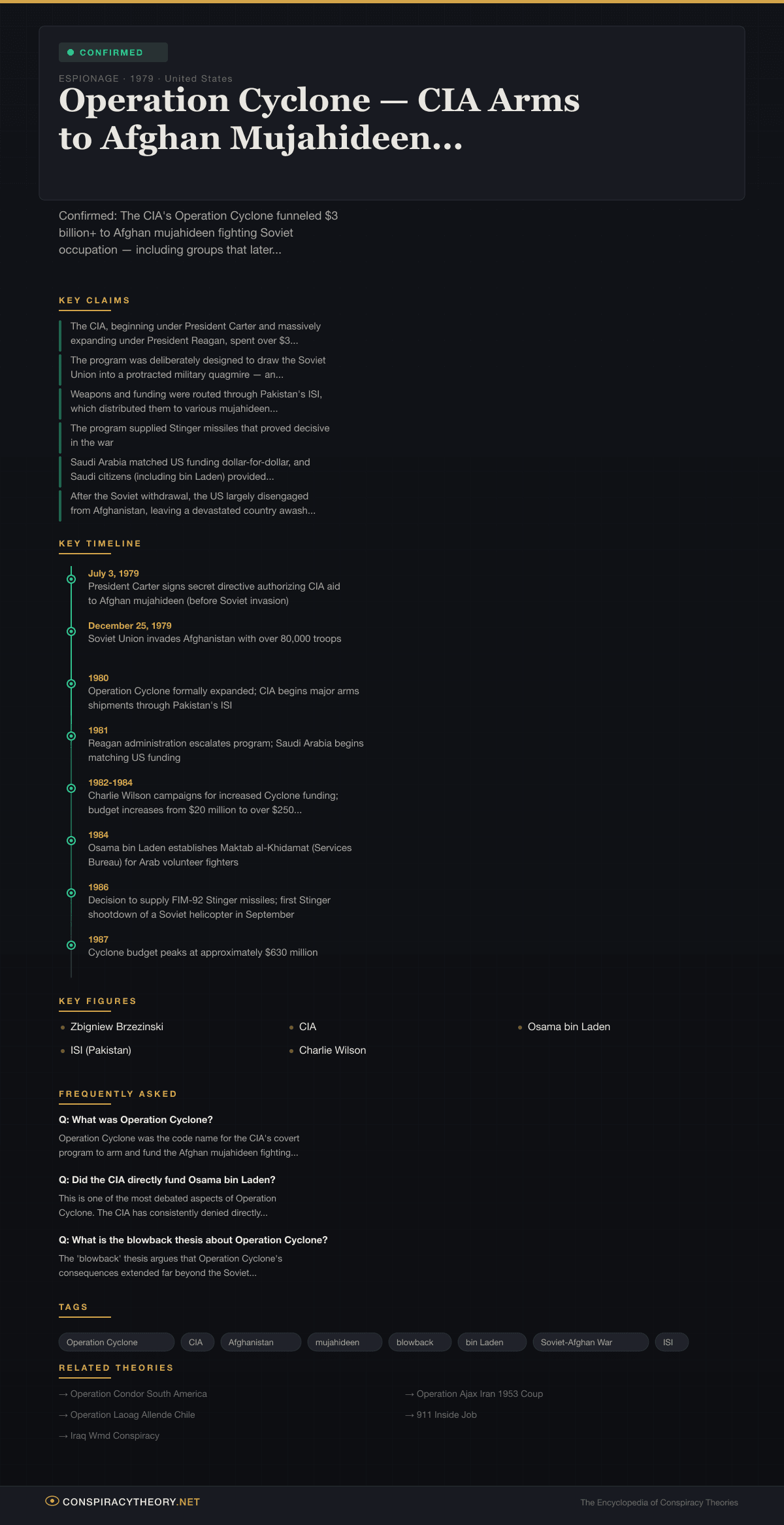The width and height of the screenshot is (784, 1525).
Task: Click the eye logo icon in footer
Action: pyautogui.click(x=52, y=1501)
